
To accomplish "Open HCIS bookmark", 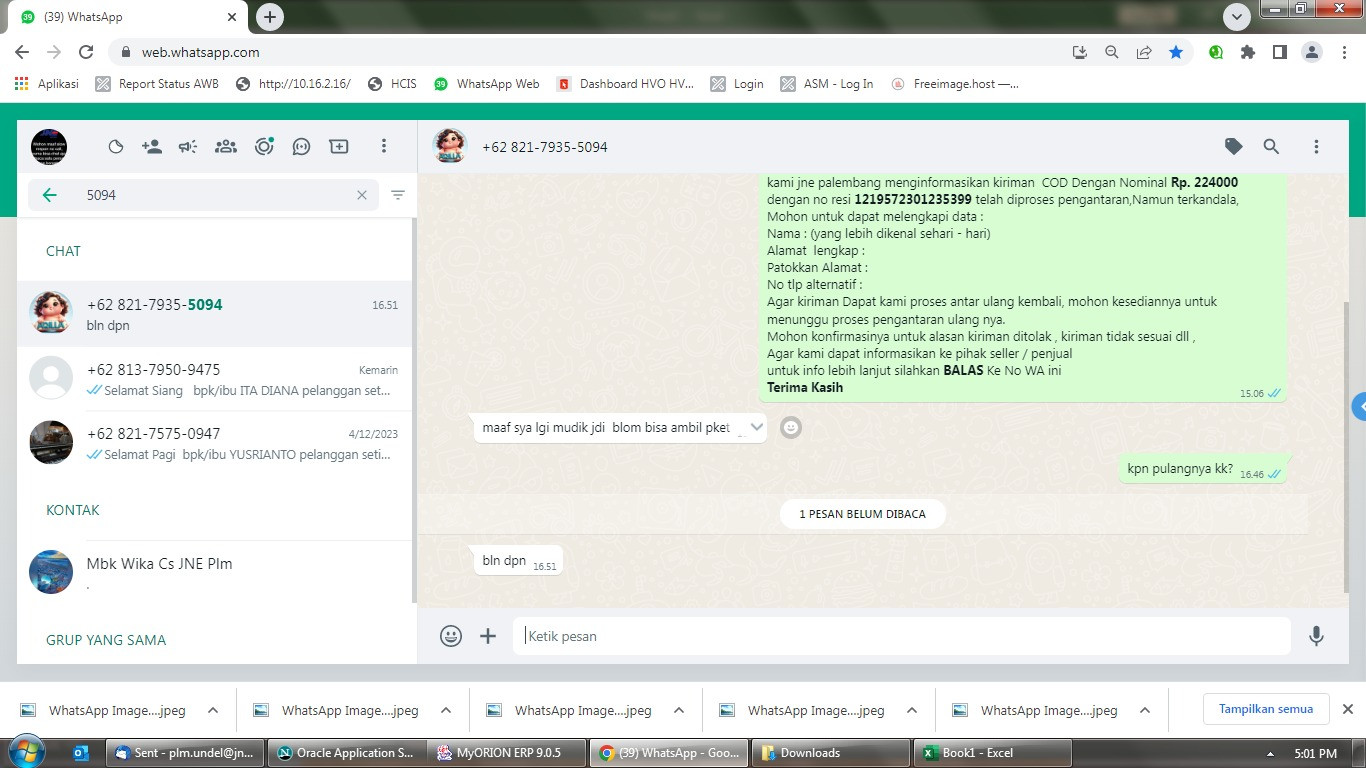I will (393, 84).
